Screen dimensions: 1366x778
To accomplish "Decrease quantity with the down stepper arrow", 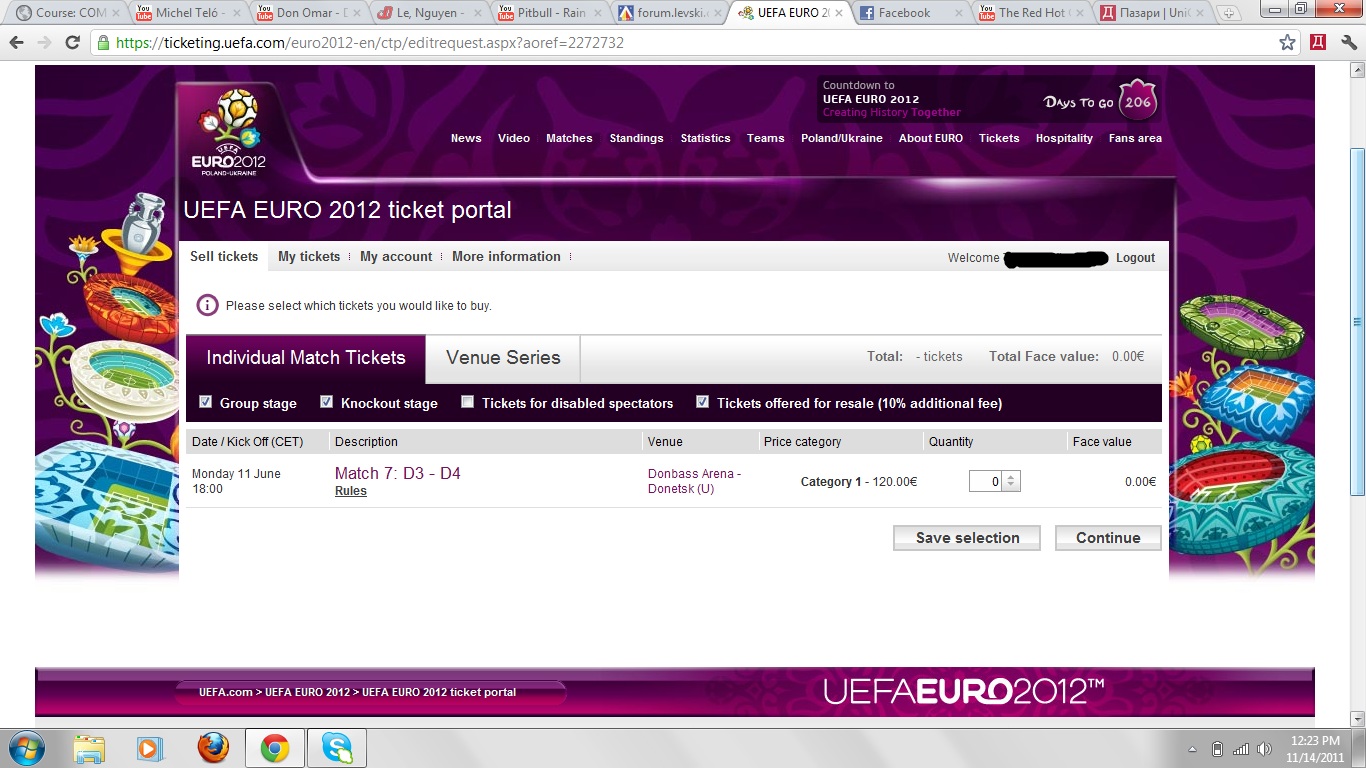I will 1012,486.
